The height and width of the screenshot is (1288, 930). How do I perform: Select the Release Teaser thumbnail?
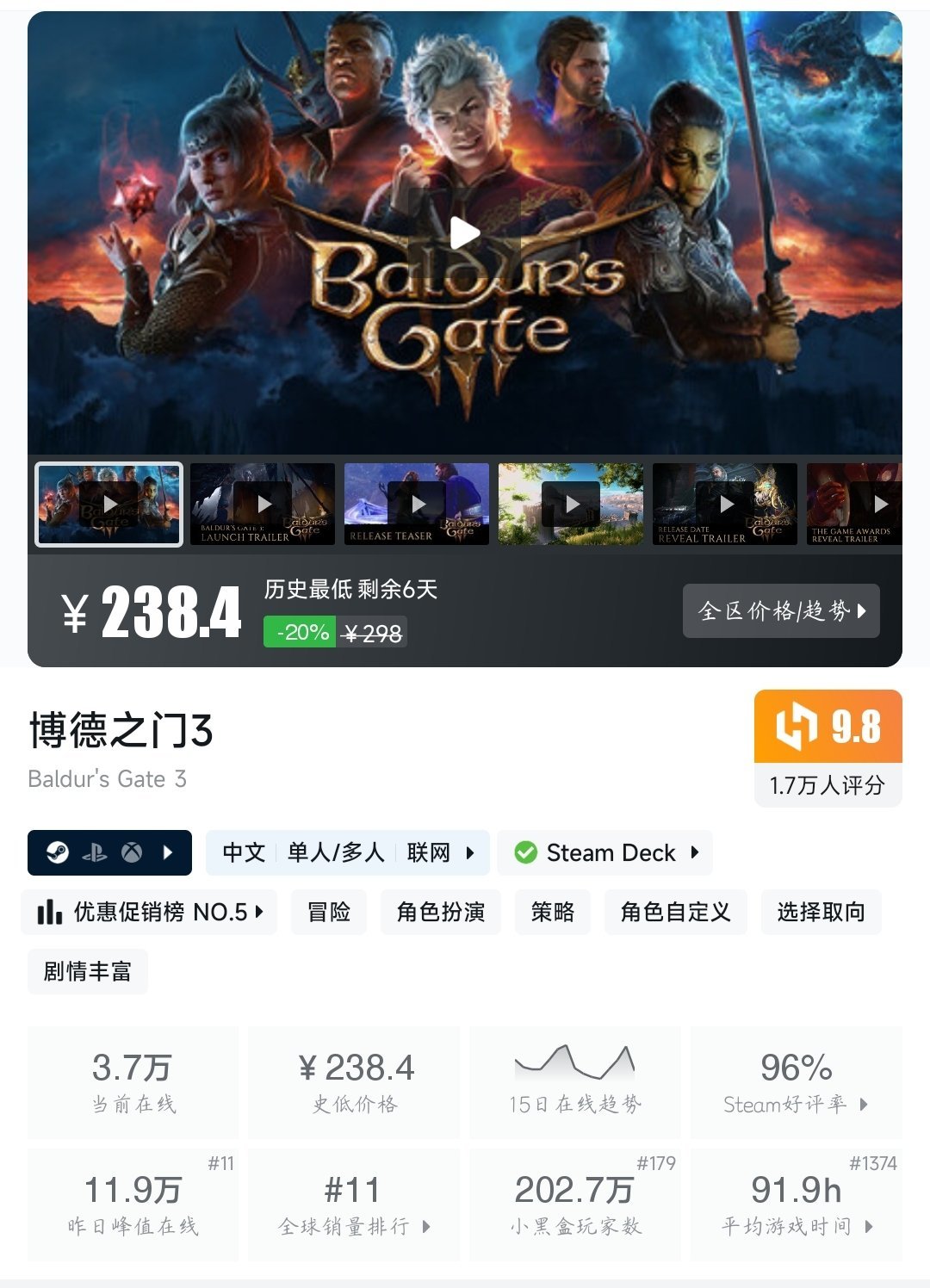click(417, 504)
